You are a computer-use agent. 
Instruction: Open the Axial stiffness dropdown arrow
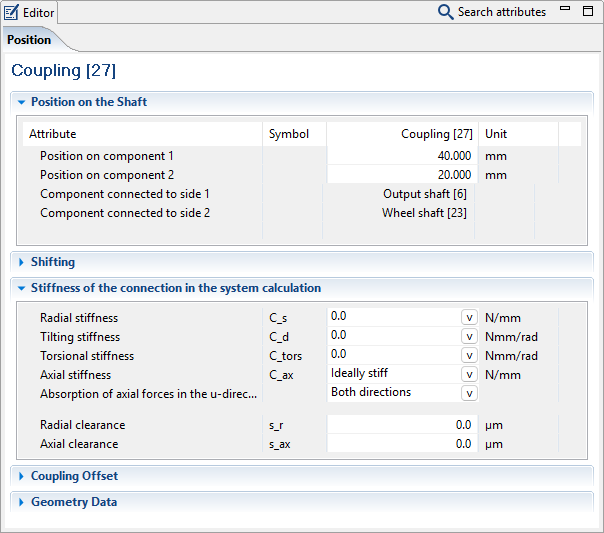coord(468,374)
